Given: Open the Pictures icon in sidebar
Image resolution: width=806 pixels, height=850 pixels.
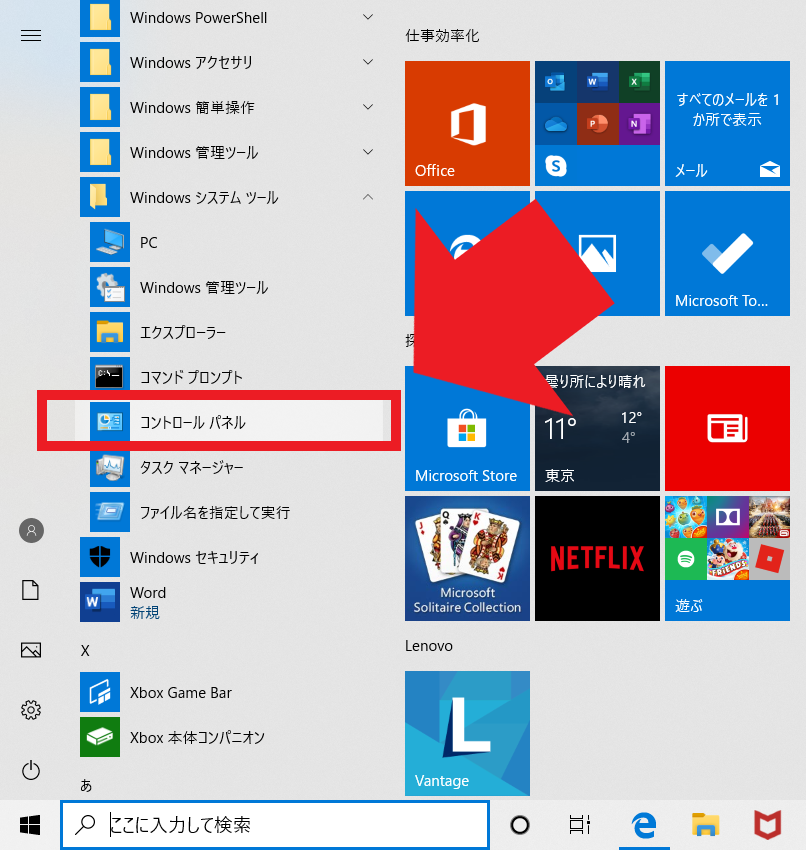Looking at the screenshot, I should [x=31, y=650].
